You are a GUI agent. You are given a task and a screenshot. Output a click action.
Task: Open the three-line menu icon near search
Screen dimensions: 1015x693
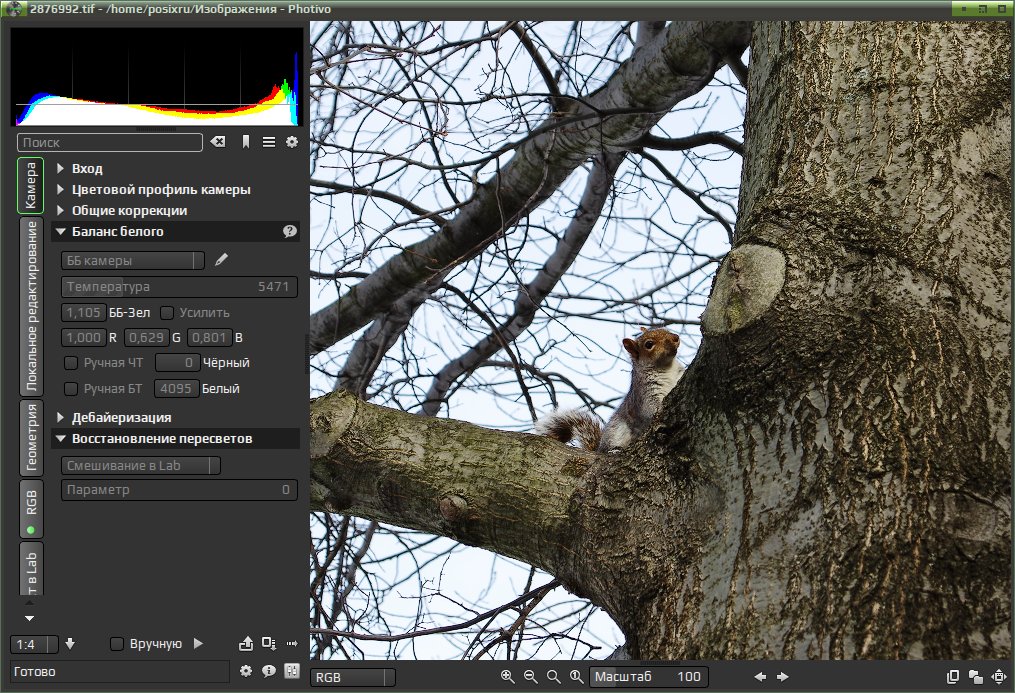click(269, 142)
